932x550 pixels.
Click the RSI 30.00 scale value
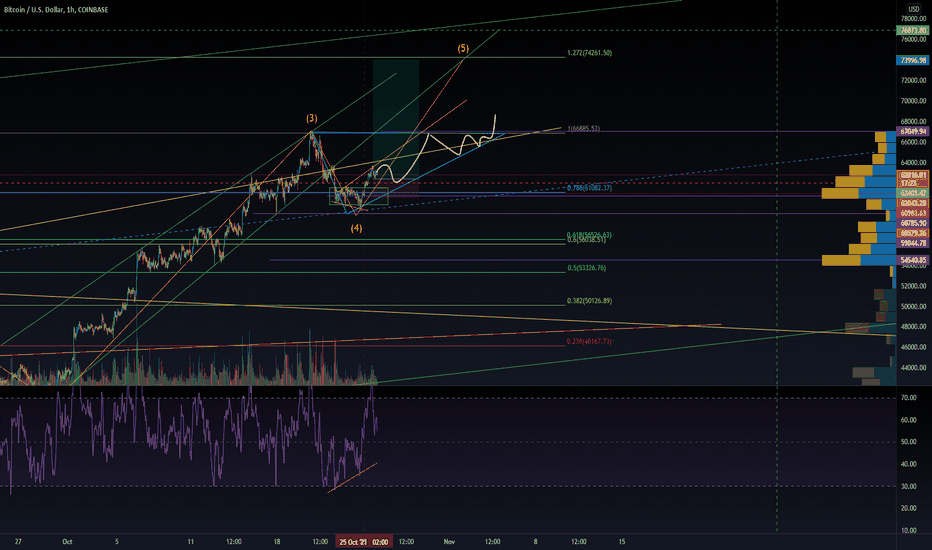(909, 486)
